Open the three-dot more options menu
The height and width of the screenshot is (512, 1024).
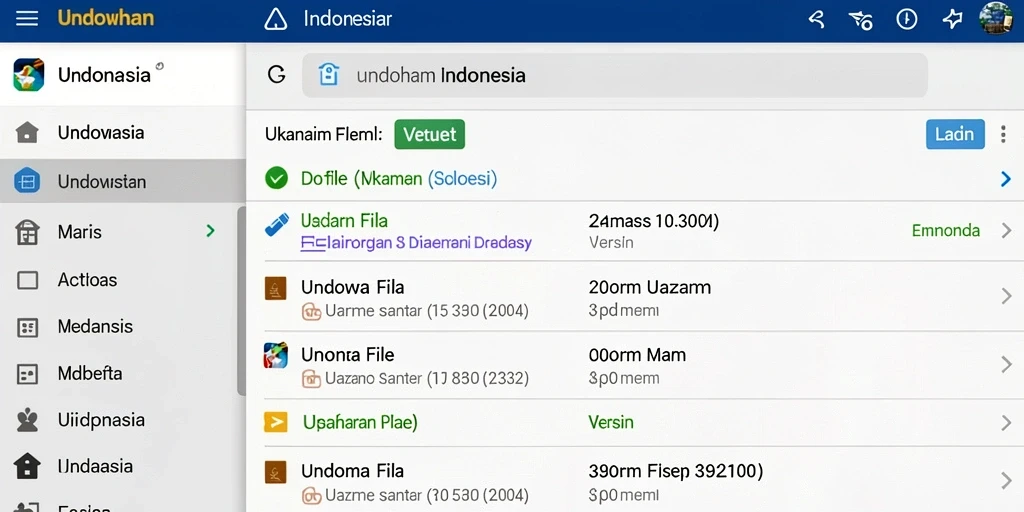tap(1004, 135)
